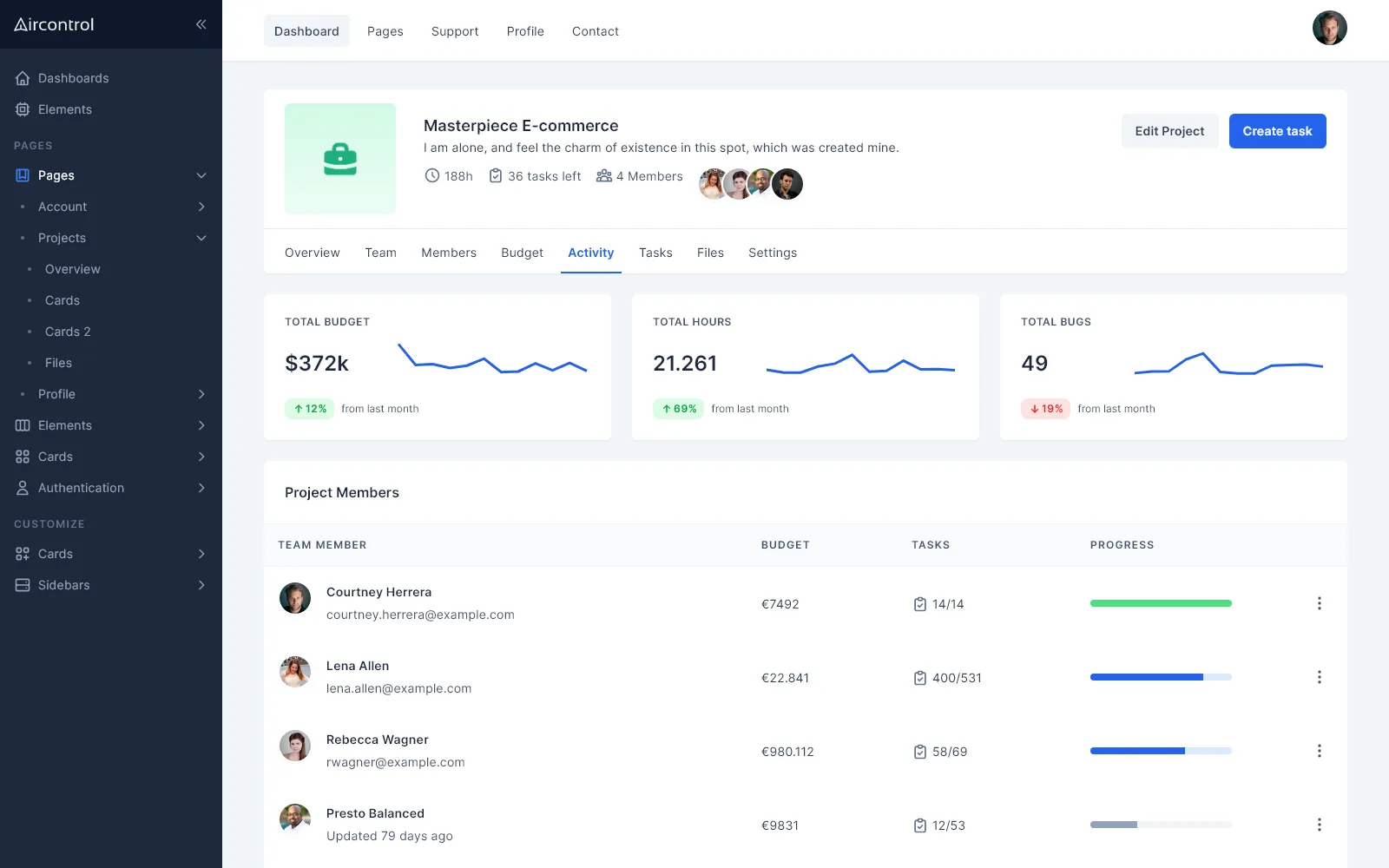Image resolution: width=1389 pixels, height=868 pixels.
Task: Click Lena Allen's avatar in members table
Action: coord(295,672)
